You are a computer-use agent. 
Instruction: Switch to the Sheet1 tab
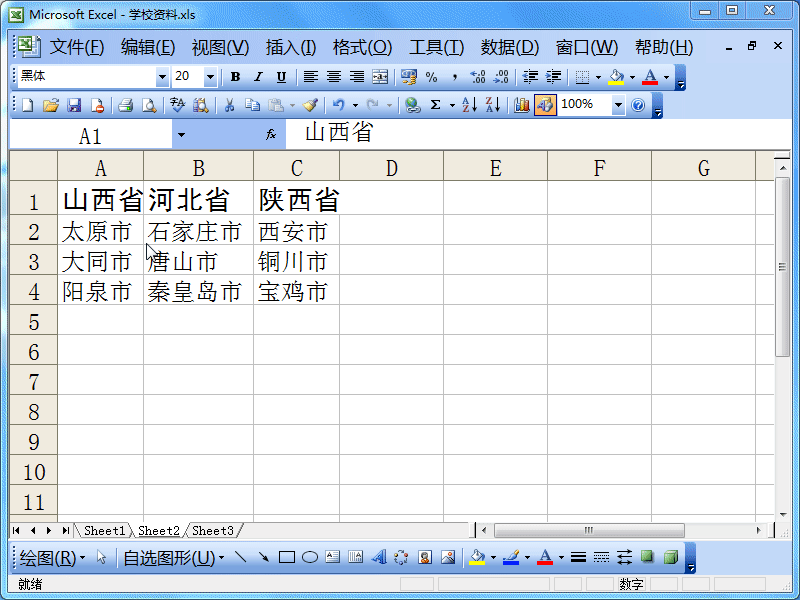tap(104, 531)
